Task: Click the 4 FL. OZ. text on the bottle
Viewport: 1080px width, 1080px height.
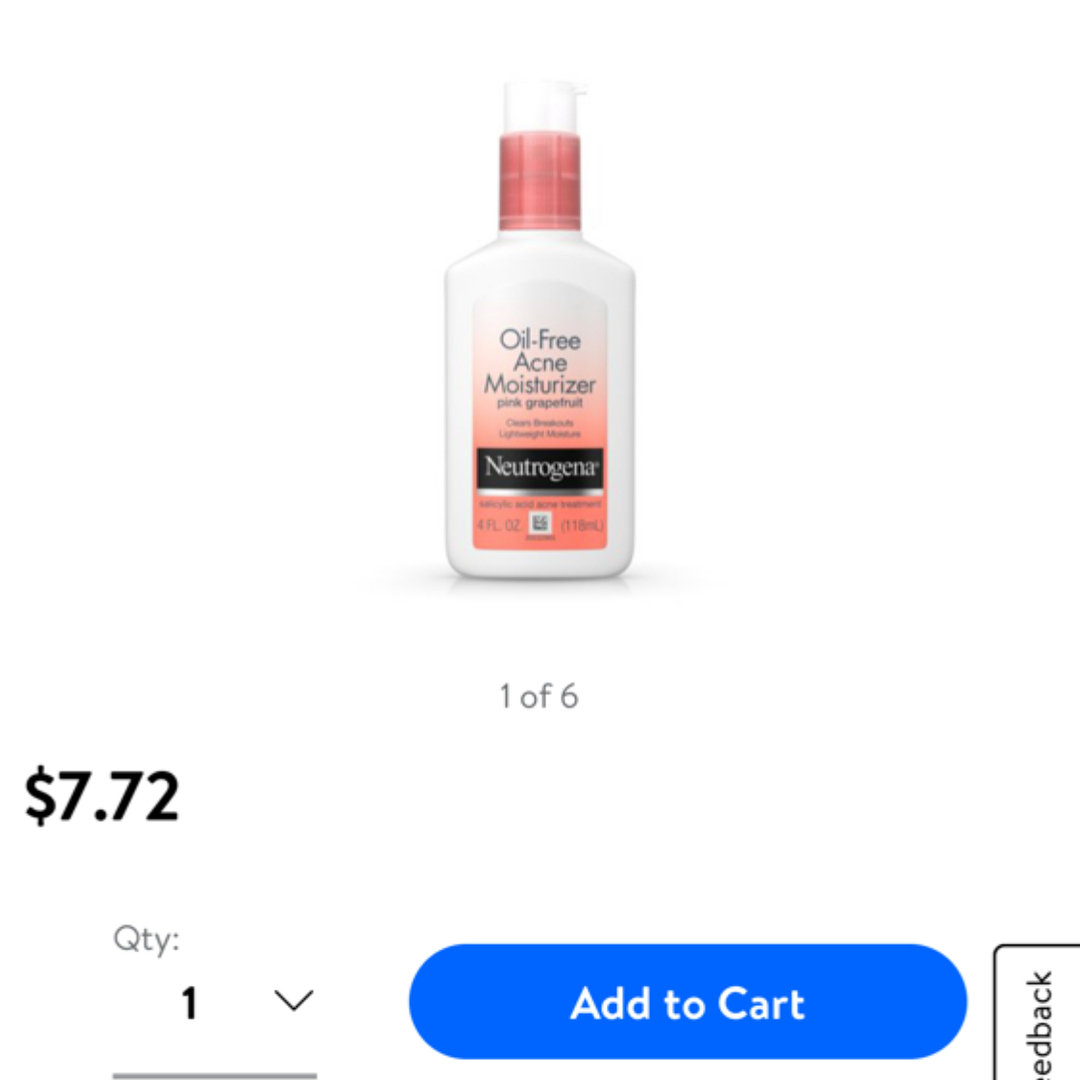Action: click(x=499, y=526)
